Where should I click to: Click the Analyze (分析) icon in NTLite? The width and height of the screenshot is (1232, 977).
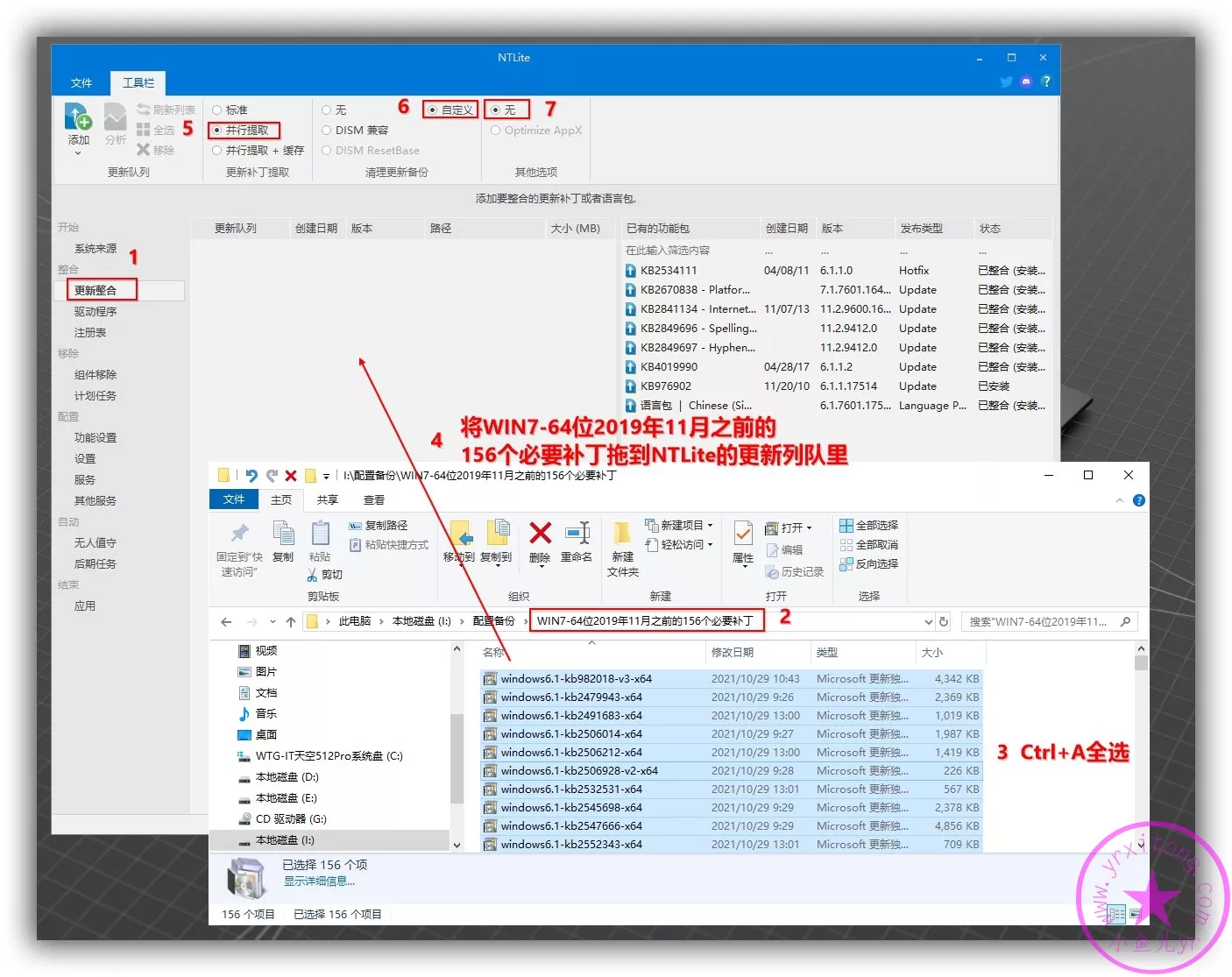(x=115, y=117)
